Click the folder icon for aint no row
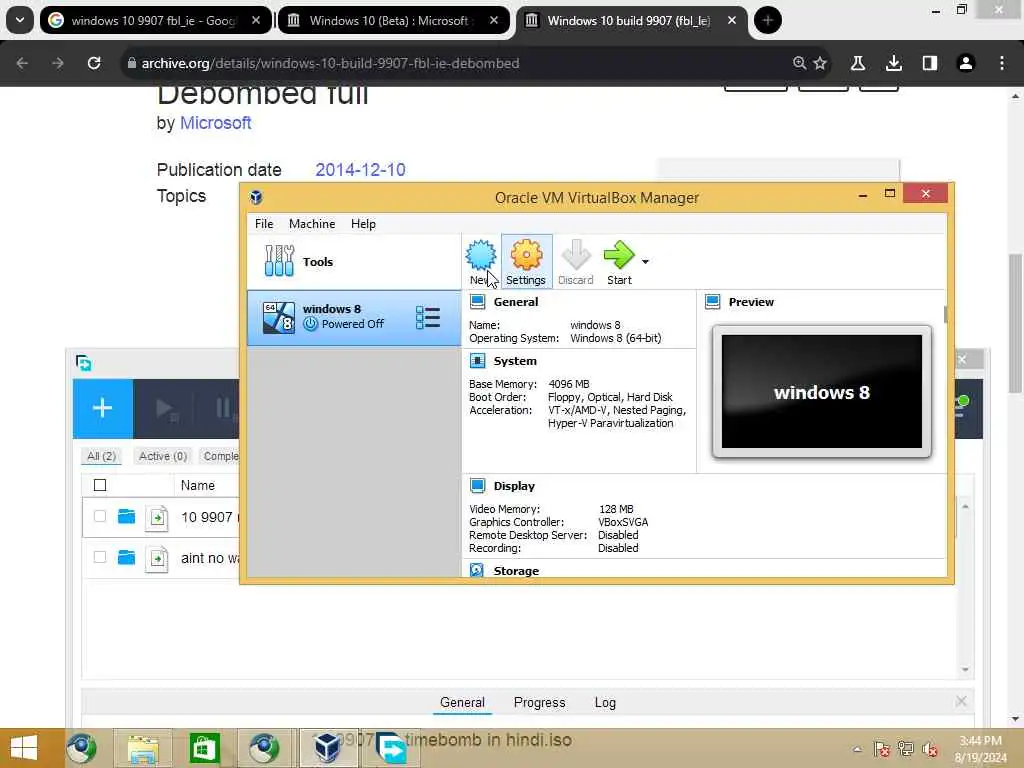 (127, 557)
